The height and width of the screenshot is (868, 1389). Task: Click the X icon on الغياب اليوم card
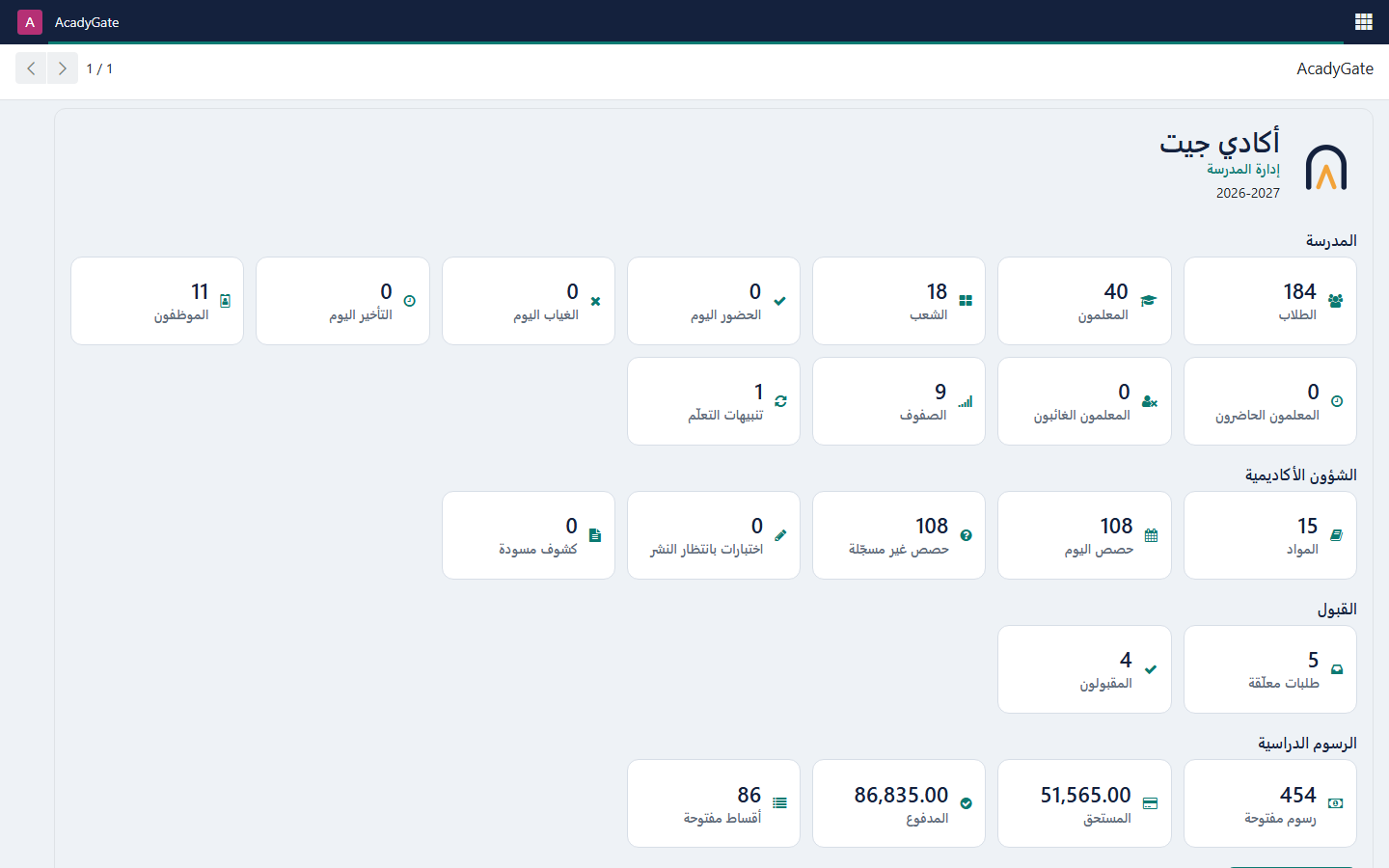[595, 301]
